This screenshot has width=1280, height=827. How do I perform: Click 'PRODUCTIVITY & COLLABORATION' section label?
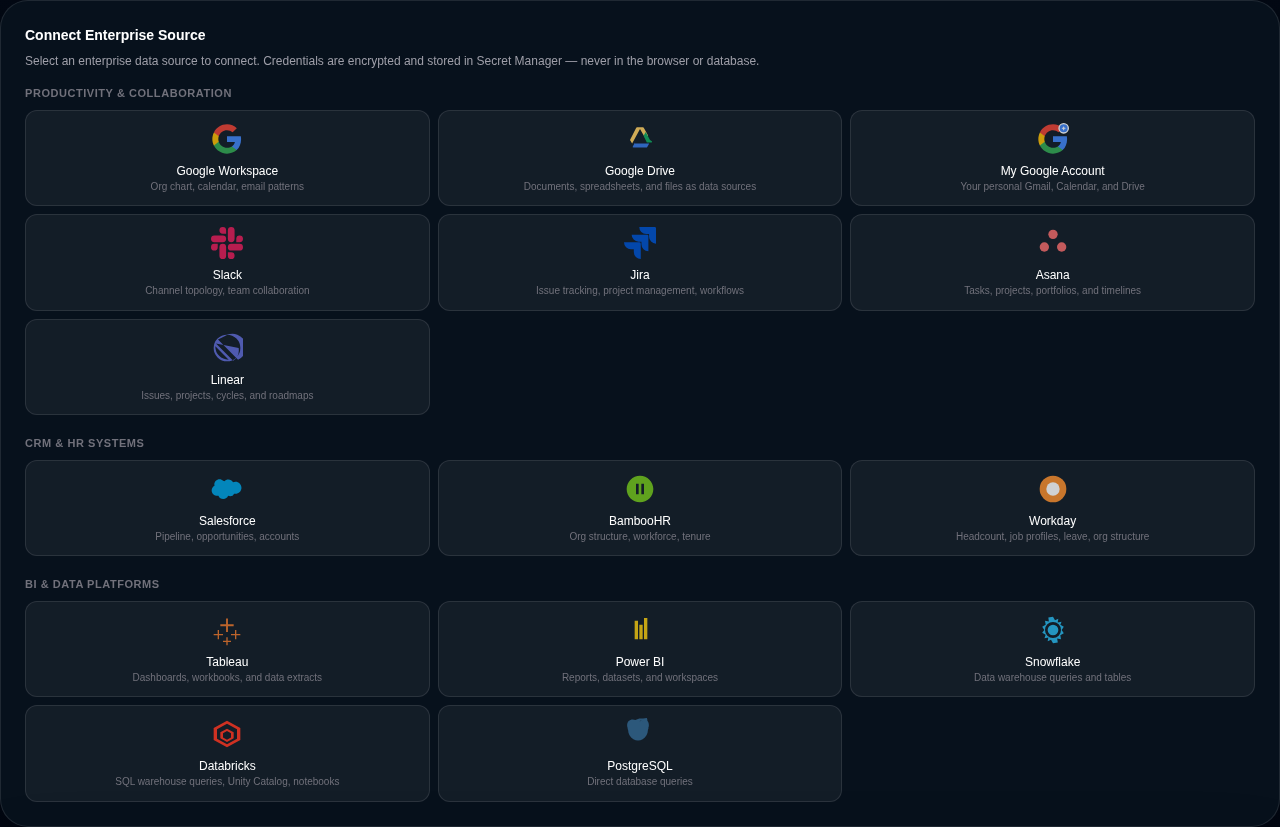[x=128, y=93]
